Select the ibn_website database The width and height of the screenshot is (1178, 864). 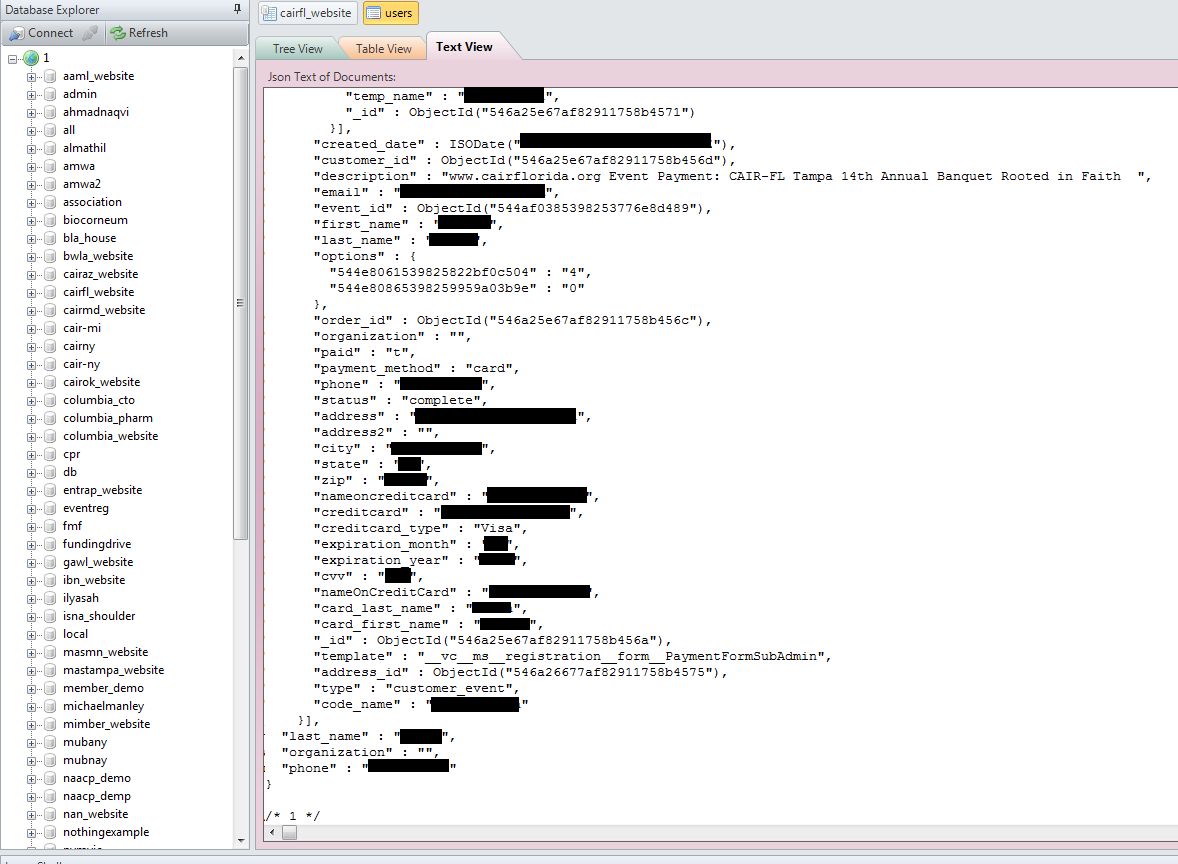coord(94,580)
